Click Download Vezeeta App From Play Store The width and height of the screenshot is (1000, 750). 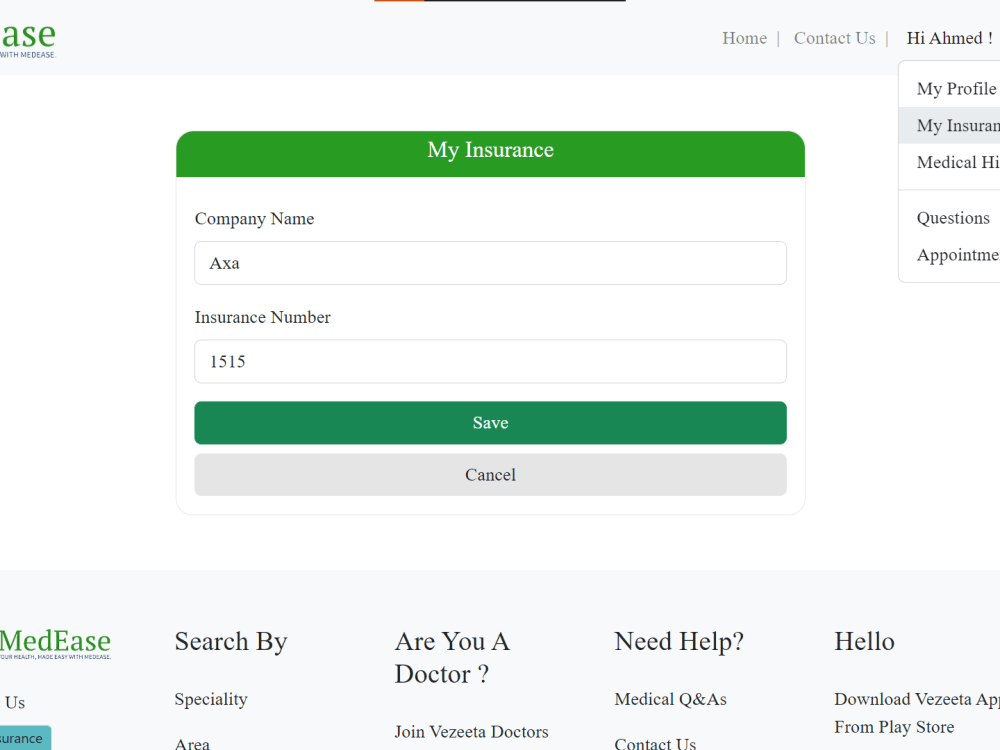(x=916, y=713)
